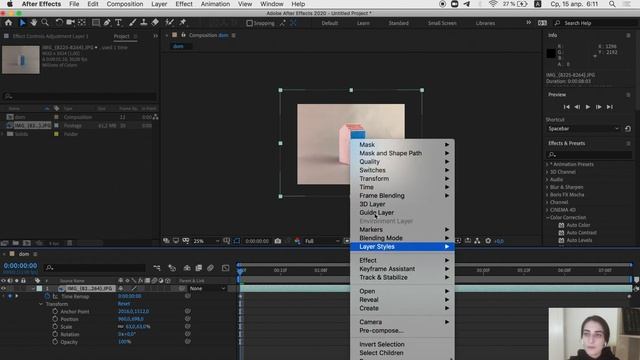
Task: Click the Draft 3D icon in timeline
Action: coord(172,268)
